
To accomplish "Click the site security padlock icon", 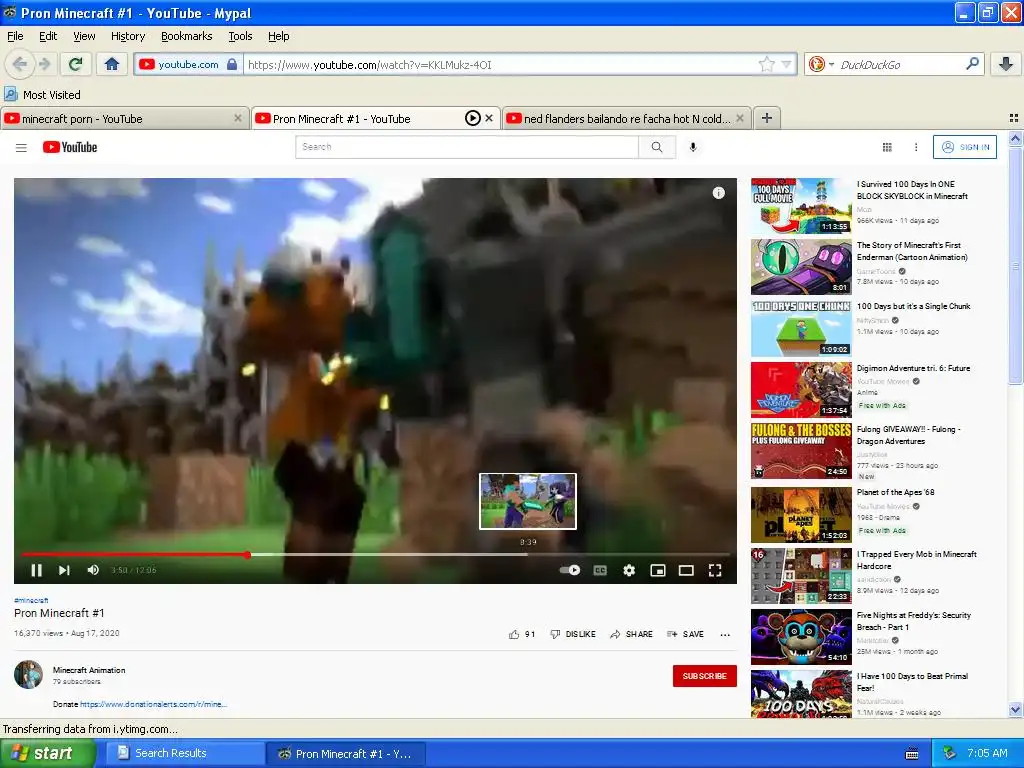I will tap(232, 64).
